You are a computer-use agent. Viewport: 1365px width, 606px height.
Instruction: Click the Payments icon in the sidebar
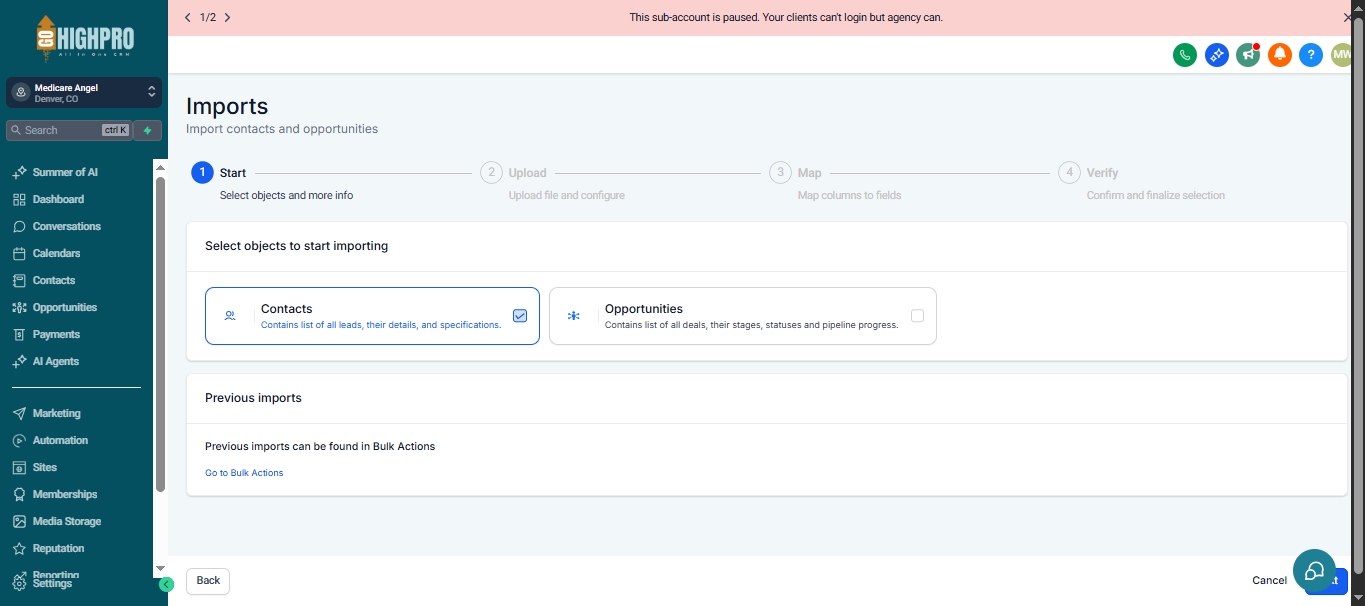[x=19, y=334]
